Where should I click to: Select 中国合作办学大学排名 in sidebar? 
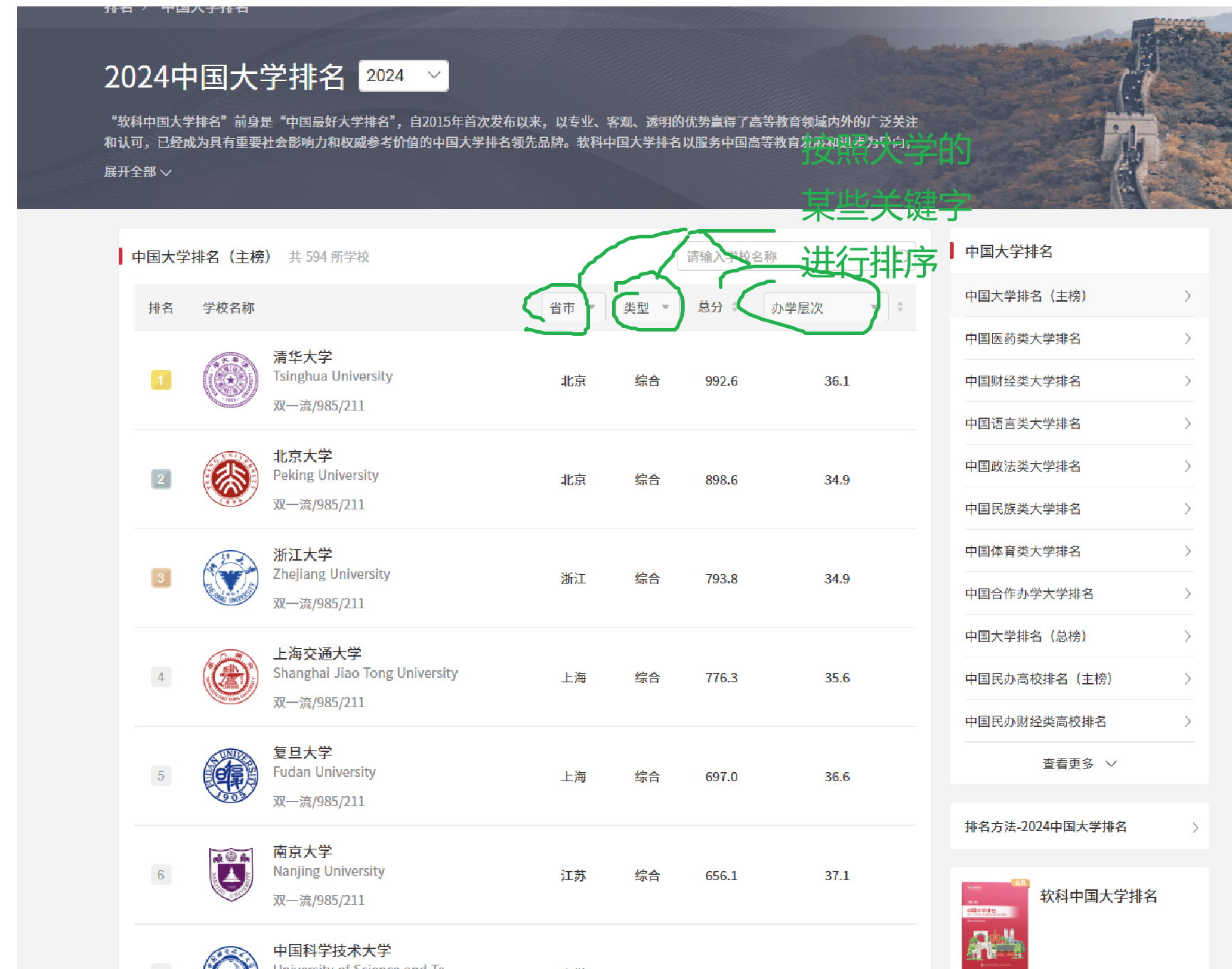coord(1079,593)
